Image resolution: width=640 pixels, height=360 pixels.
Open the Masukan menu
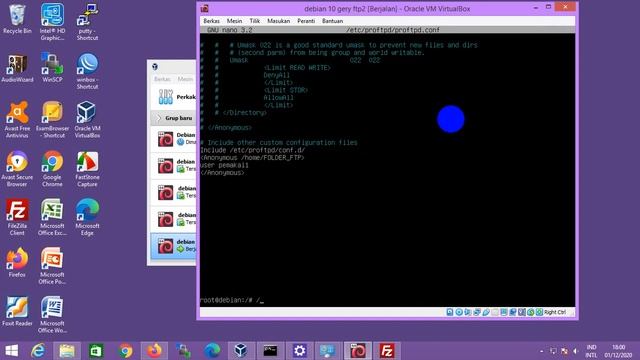(x=278, y=21)
